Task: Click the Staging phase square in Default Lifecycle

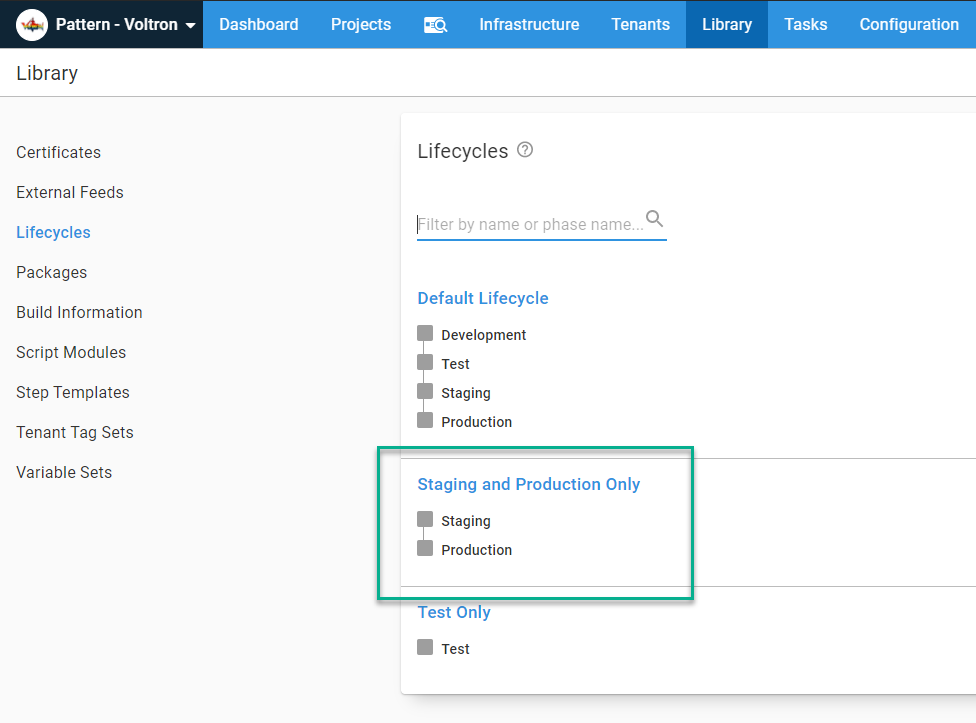Action: pyautogui.click(x=425, y=392)
